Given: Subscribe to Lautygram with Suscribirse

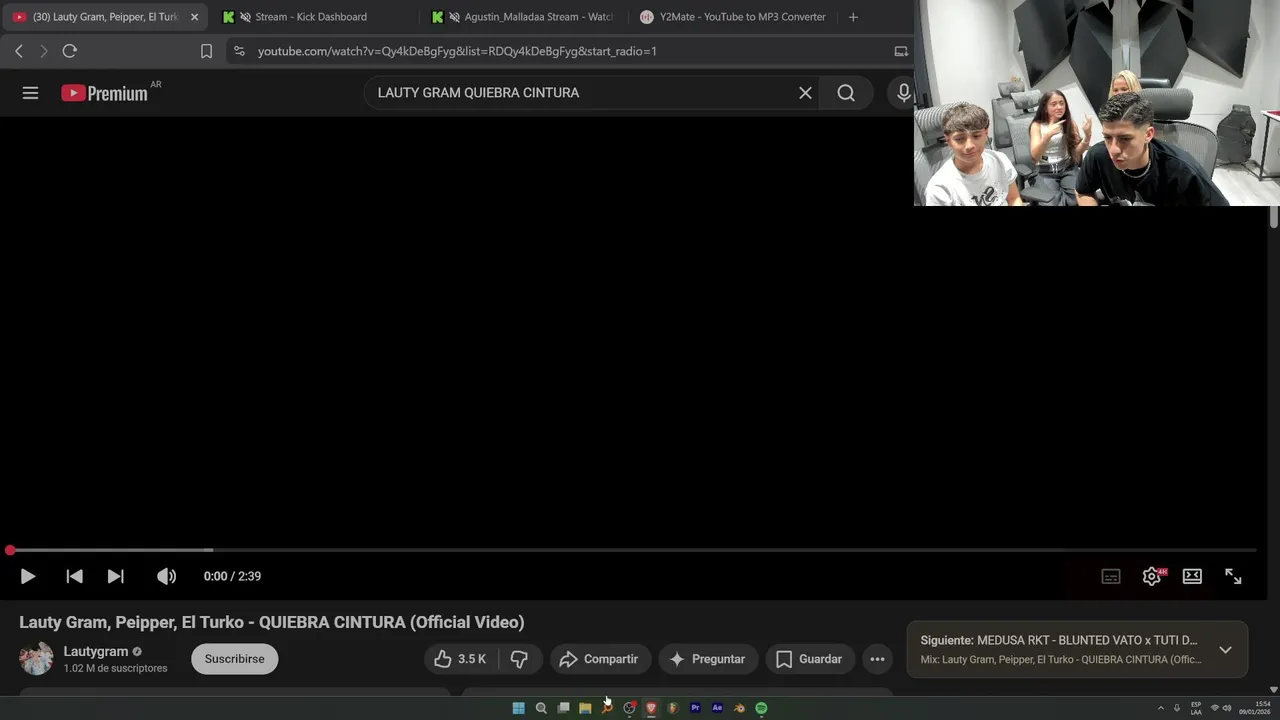Looking at the screenshot, I should pyautogui.click(x=235, y=659).
